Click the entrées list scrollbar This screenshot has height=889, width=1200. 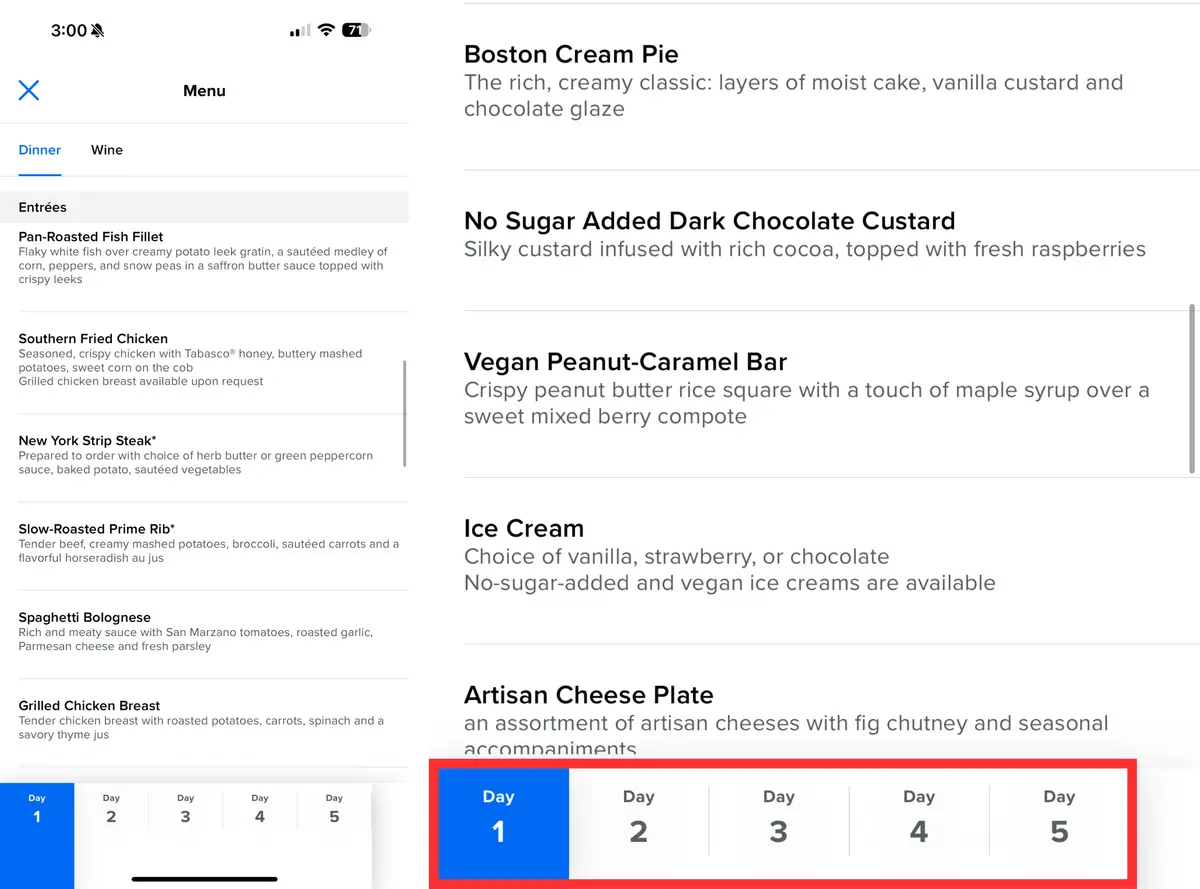tap(405, 413)
